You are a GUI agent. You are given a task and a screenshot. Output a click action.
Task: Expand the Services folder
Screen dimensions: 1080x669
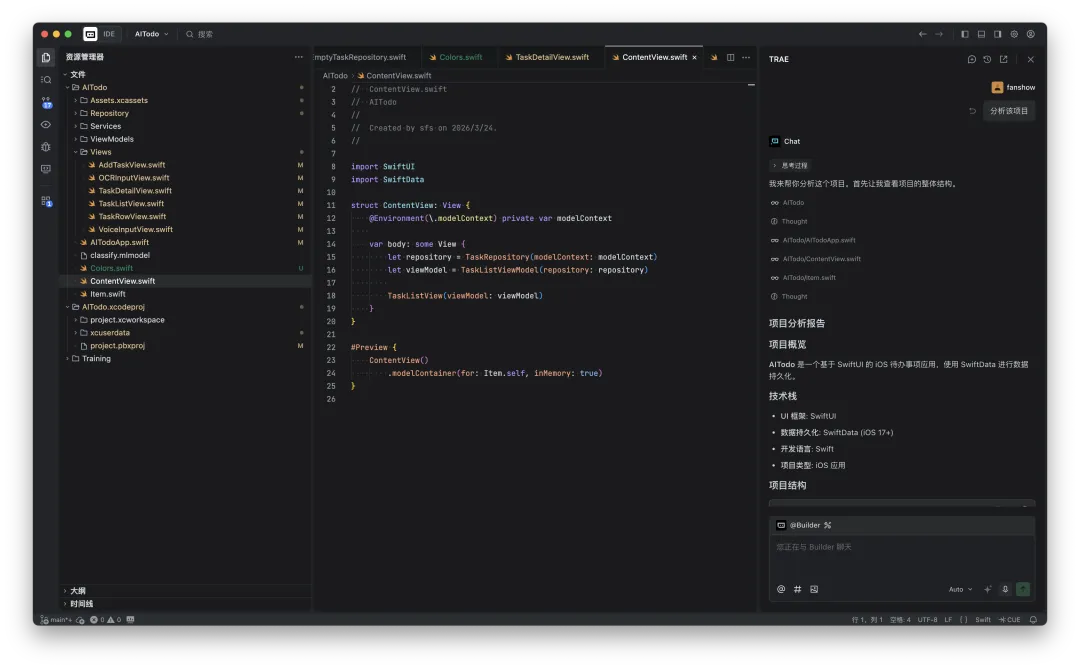pyautogui.click(x=105, y=126)
